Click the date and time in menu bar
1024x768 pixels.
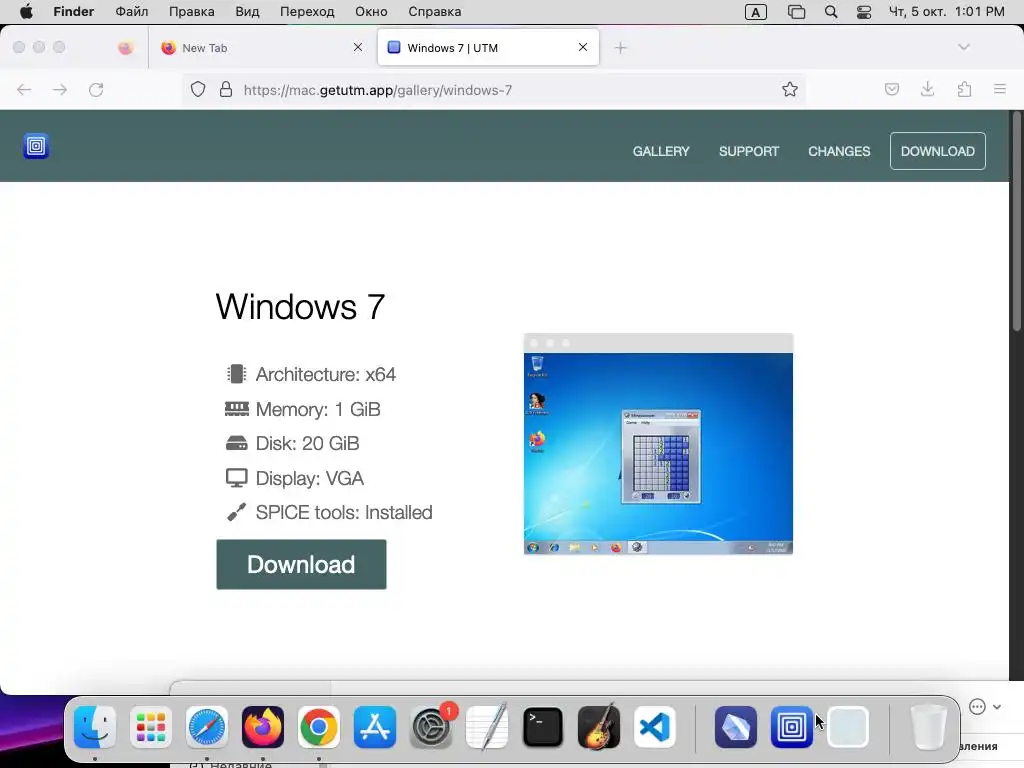946,12
